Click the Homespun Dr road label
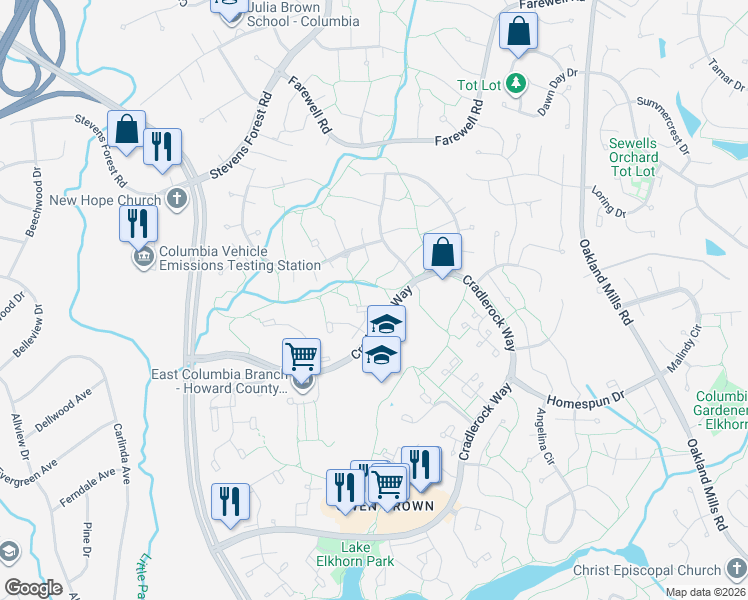The height and width of the screenshot is (600, 748). (585, 400)
